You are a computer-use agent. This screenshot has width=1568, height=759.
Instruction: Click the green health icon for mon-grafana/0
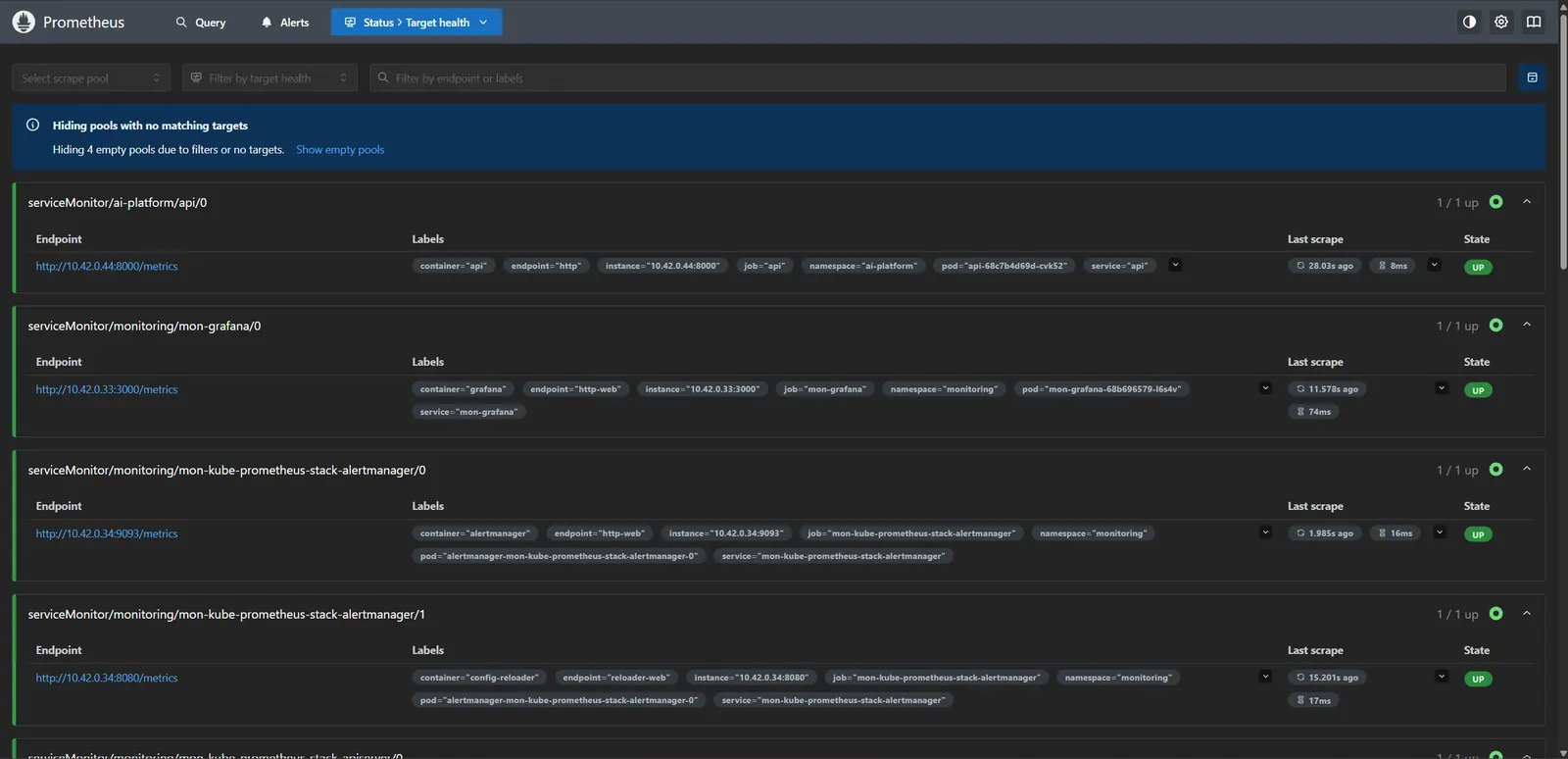click(x=1495, y=325)
